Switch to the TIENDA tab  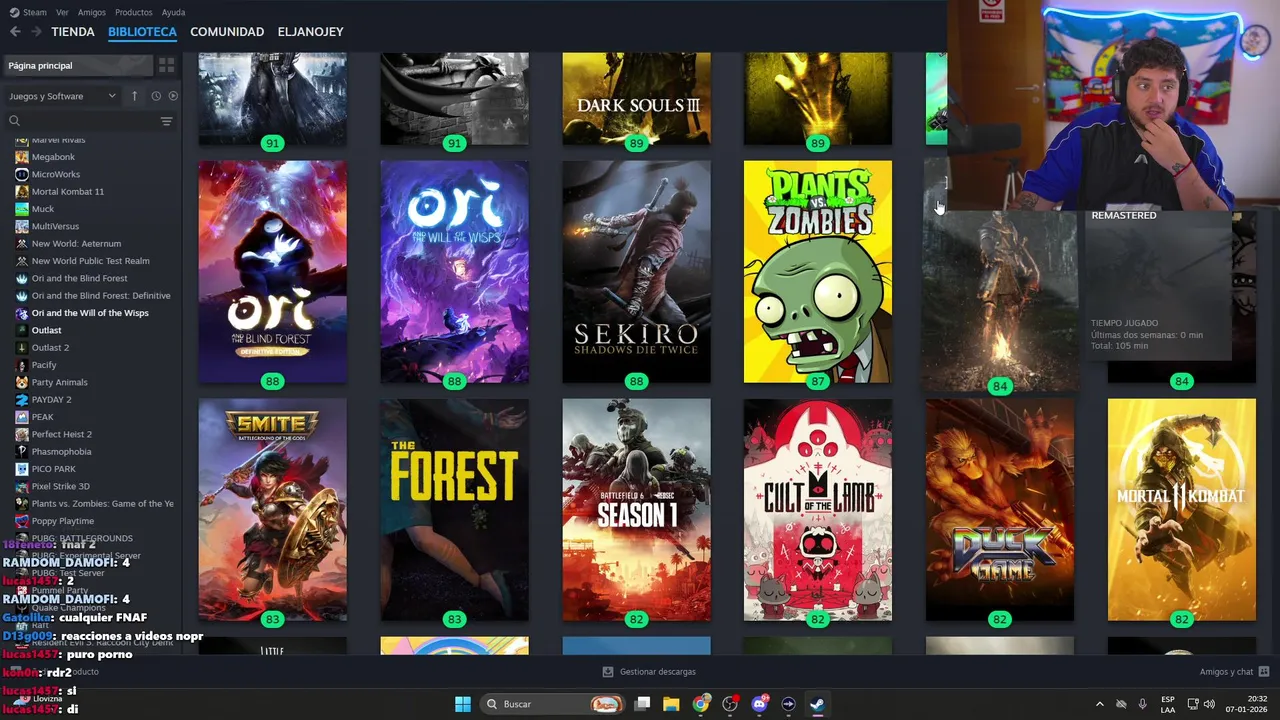coord(73,32)
